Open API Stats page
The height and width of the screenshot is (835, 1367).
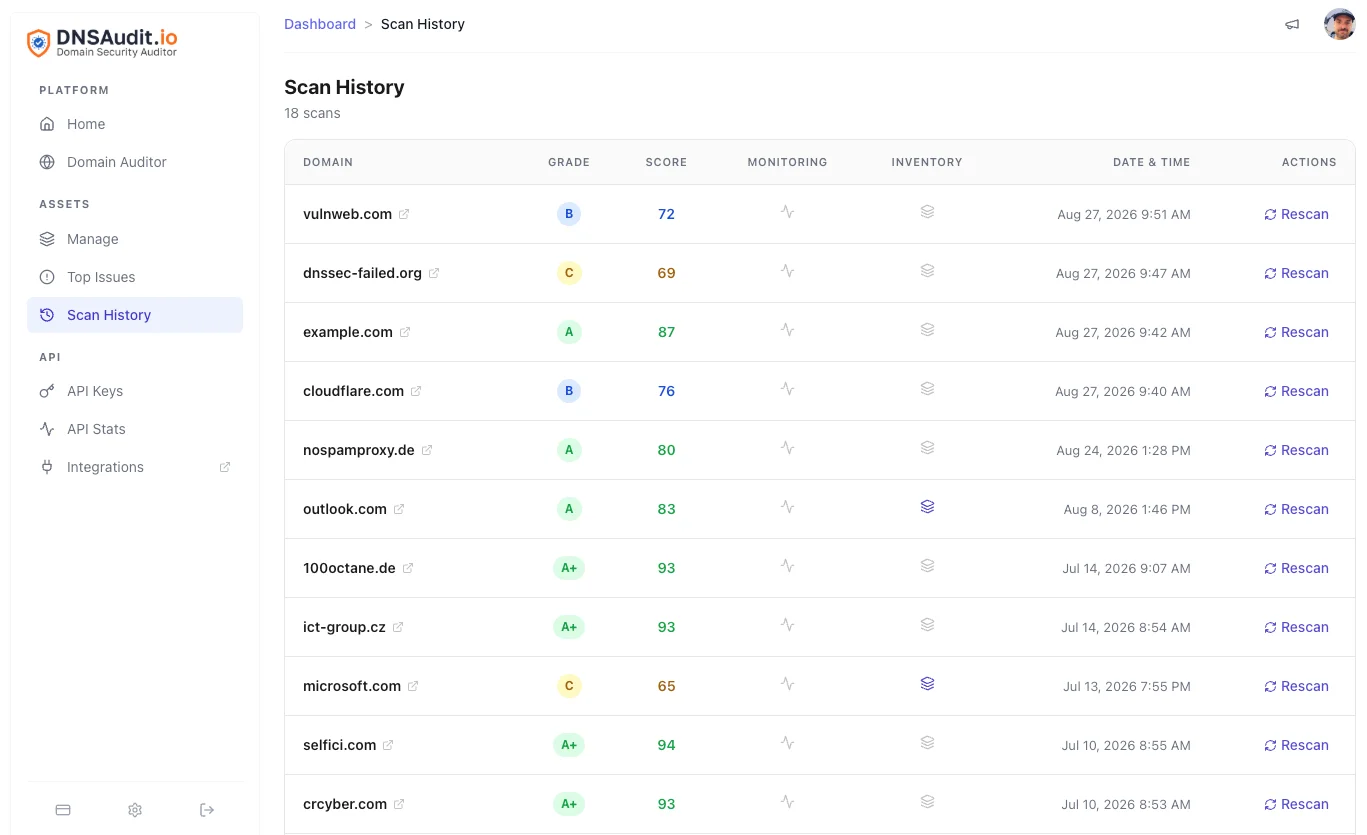135,429
